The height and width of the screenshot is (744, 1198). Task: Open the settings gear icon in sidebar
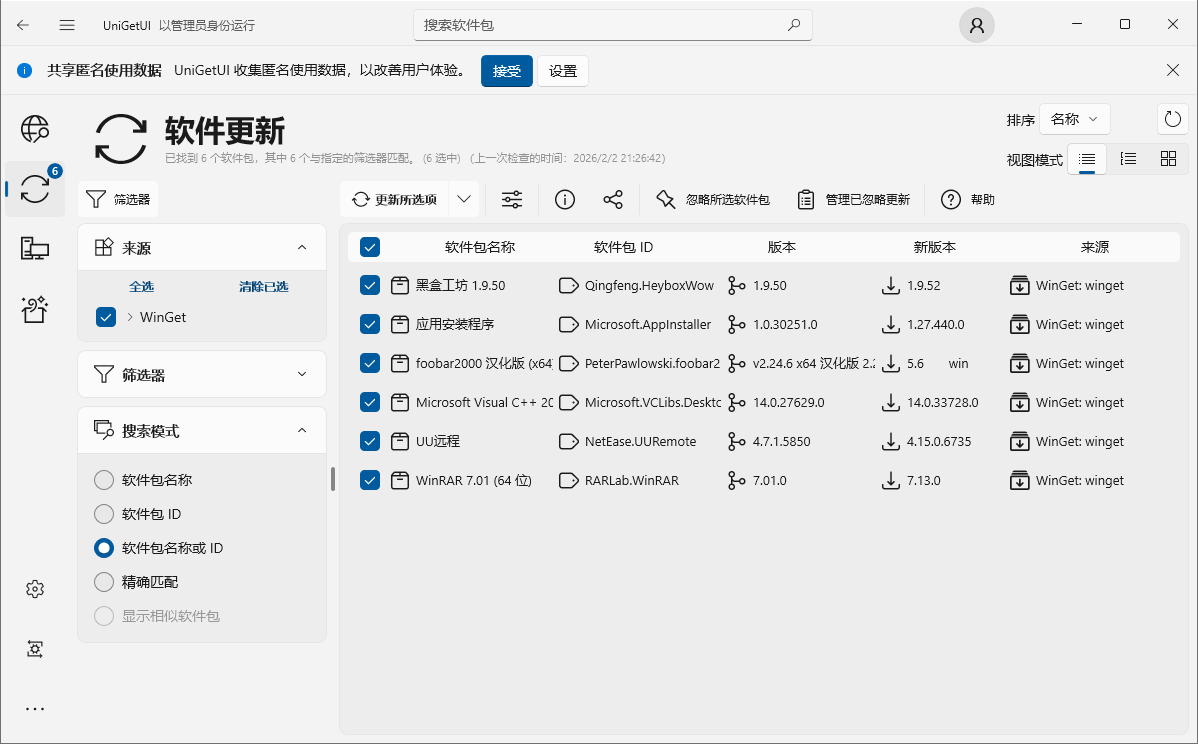point(35,589)
